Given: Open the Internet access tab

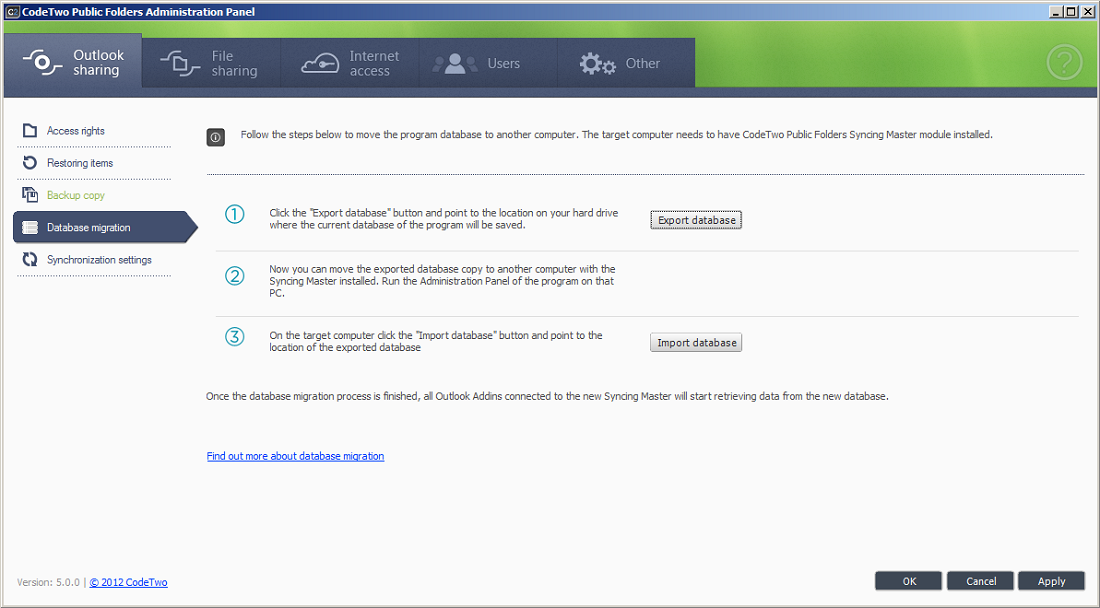Looking at the screenshot, I should point(349,63).
